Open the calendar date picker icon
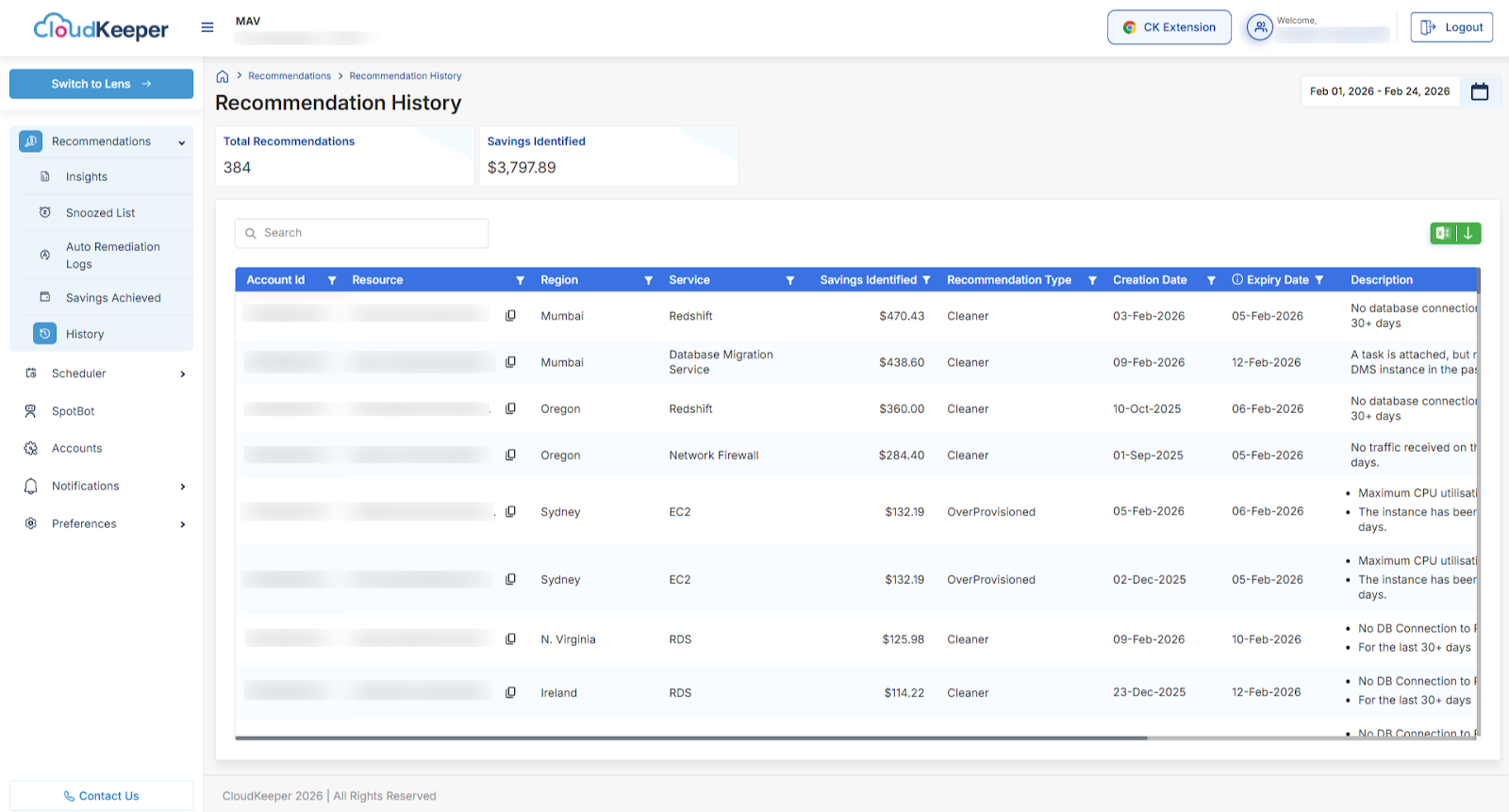 [x=1479, y=91]
